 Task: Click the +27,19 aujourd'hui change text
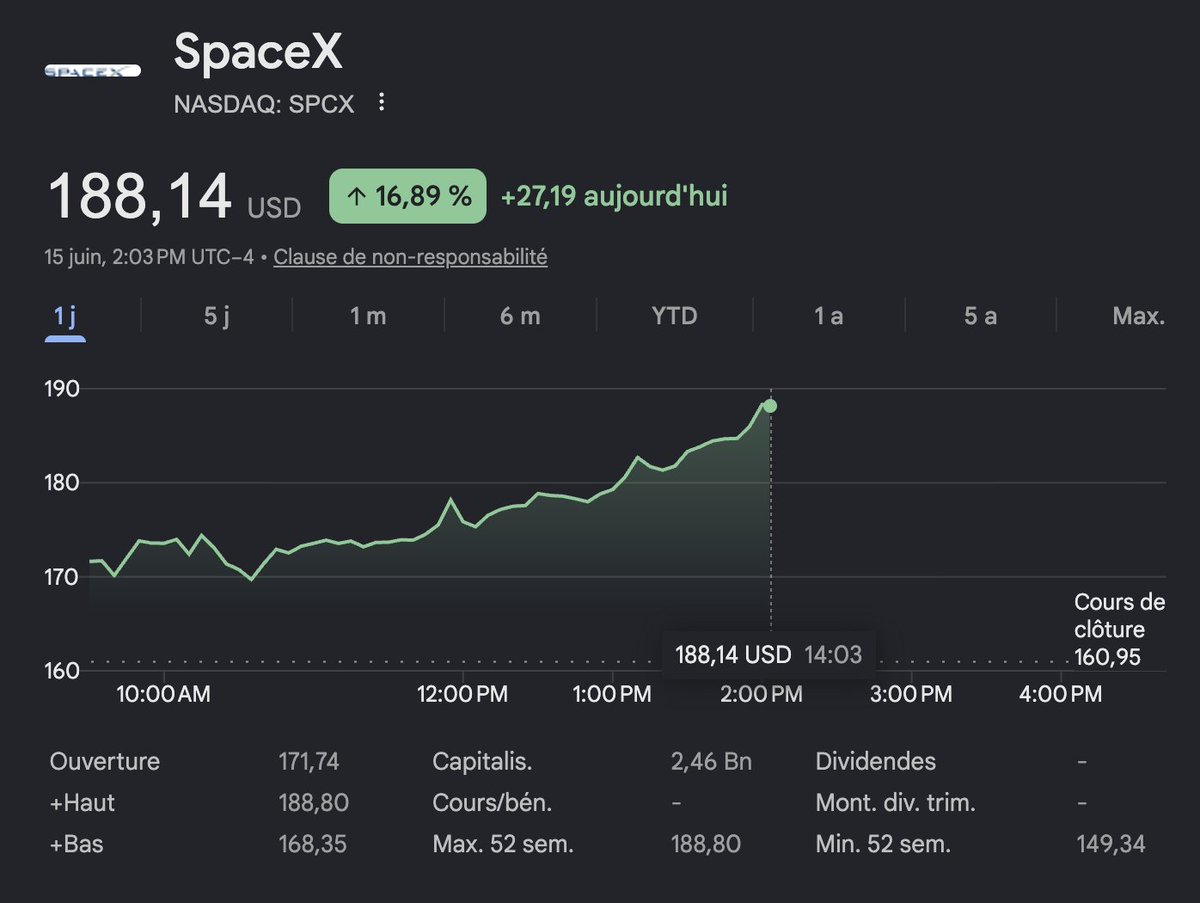point(614,196)
